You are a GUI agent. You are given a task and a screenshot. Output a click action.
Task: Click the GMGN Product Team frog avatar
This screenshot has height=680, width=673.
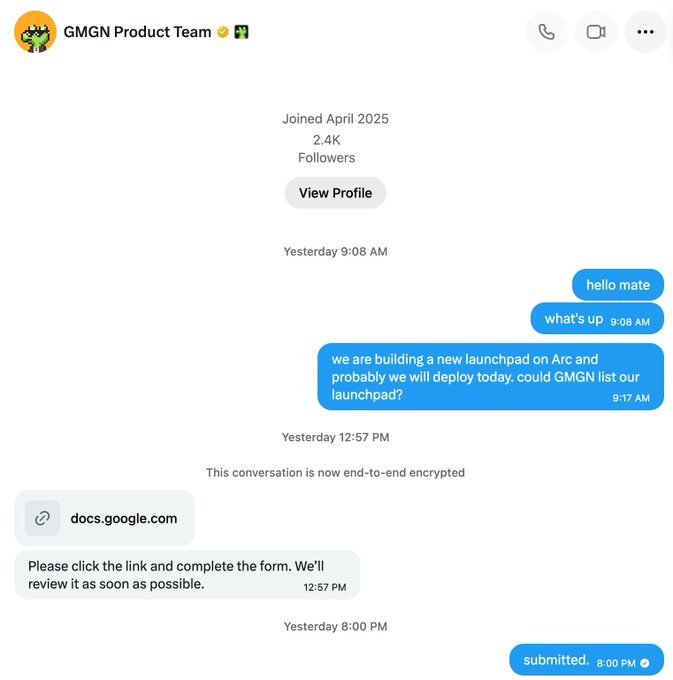(35, 32)
